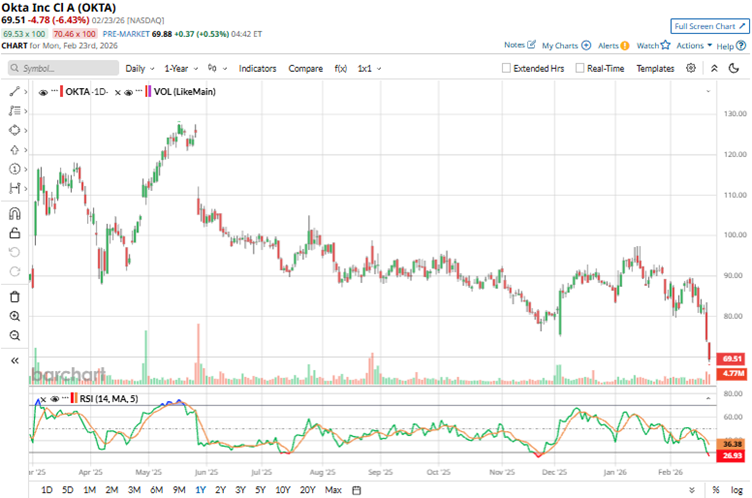This screenshot has height=498, width=752.
Task: Toggle OKTA price series visibility eye
Action: (43, 92)
